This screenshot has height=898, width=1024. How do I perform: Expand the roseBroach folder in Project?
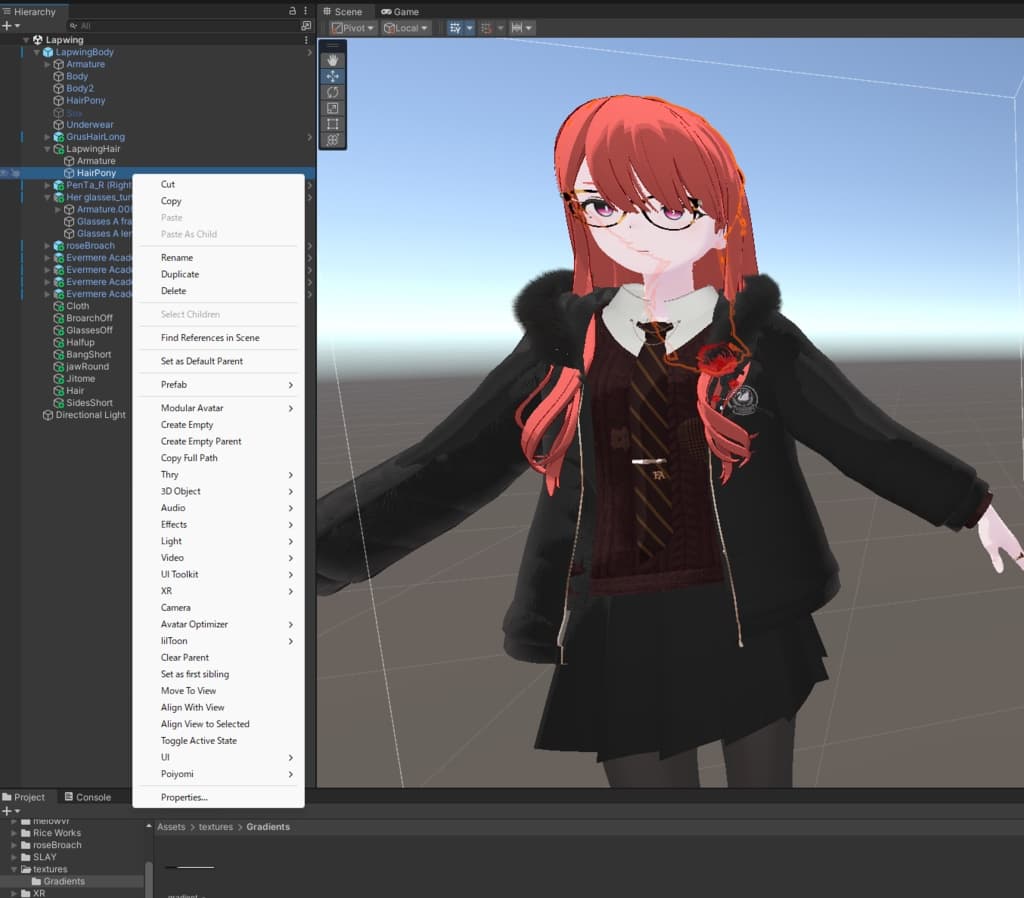14,845
